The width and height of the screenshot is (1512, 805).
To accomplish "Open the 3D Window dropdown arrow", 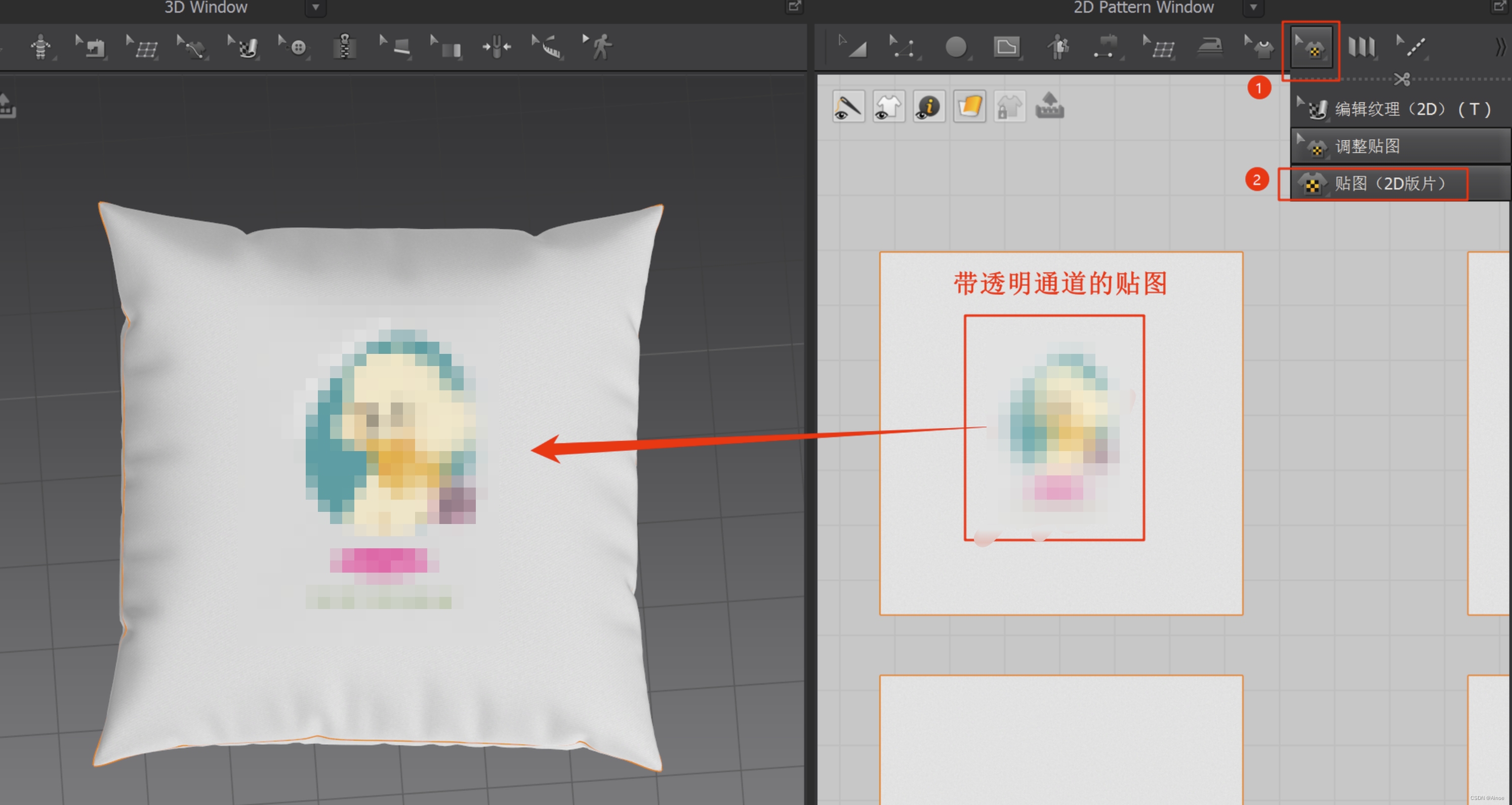I will (315, 8).
